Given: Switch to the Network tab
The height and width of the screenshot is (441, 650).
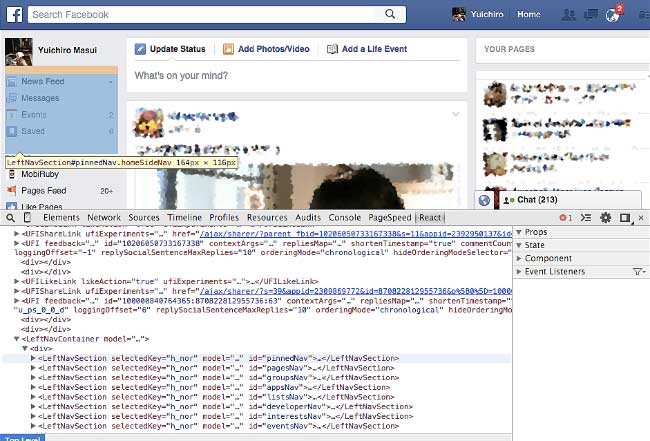Looking at the screenshot, I should tap(104, 218).
